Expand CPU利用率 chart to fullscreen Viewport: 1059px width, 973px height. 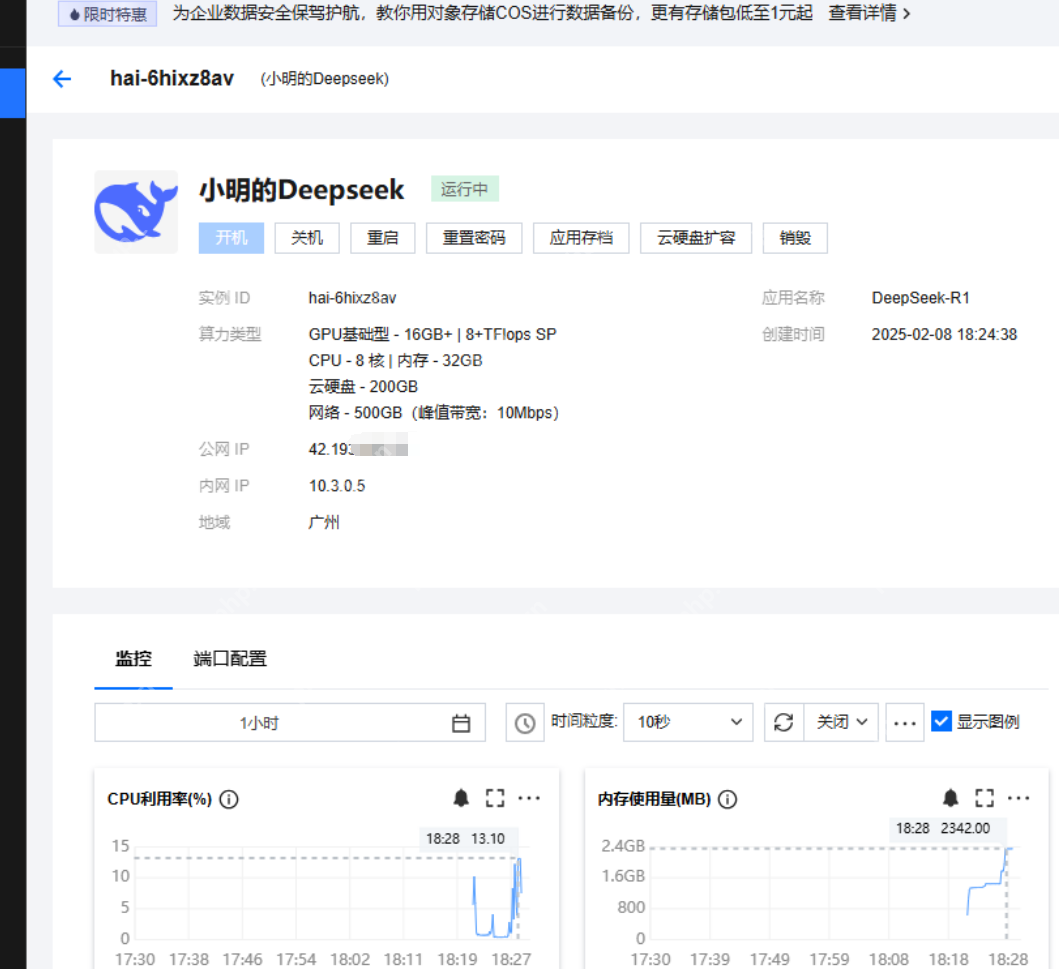[495, 798]
